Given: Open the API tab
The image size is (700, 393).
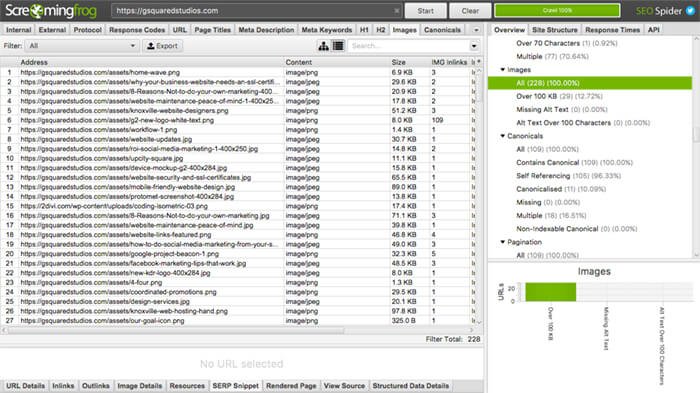Looking at the screenshot, I should [x=654, y=30].
